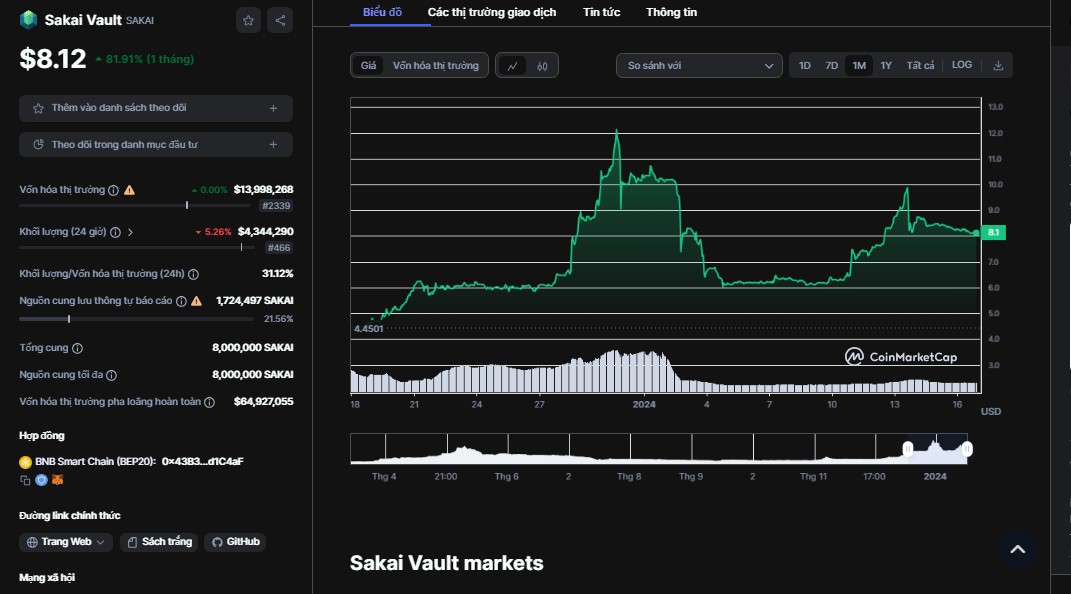Click the volume bars area of chart
The width and height of the screenshot is (1071, 594).
[x=665, y=373]
